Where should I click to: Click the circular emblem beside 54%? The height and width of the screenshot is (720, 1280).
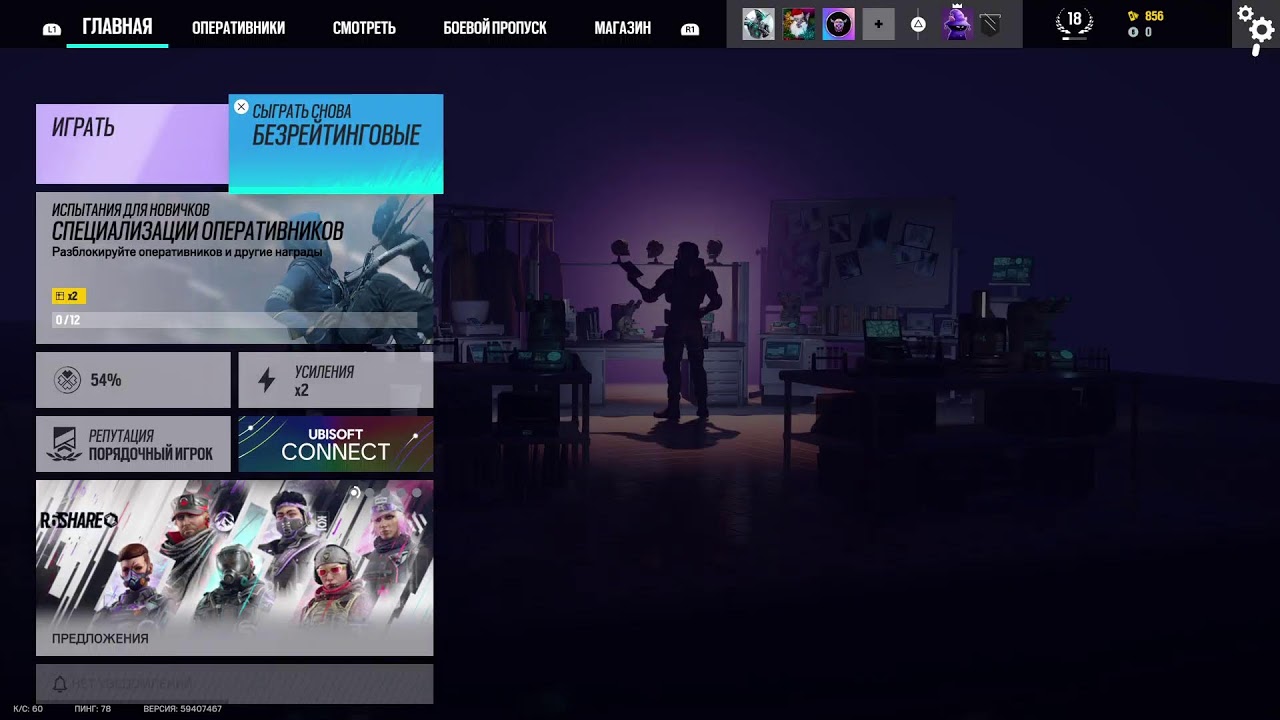67,380
